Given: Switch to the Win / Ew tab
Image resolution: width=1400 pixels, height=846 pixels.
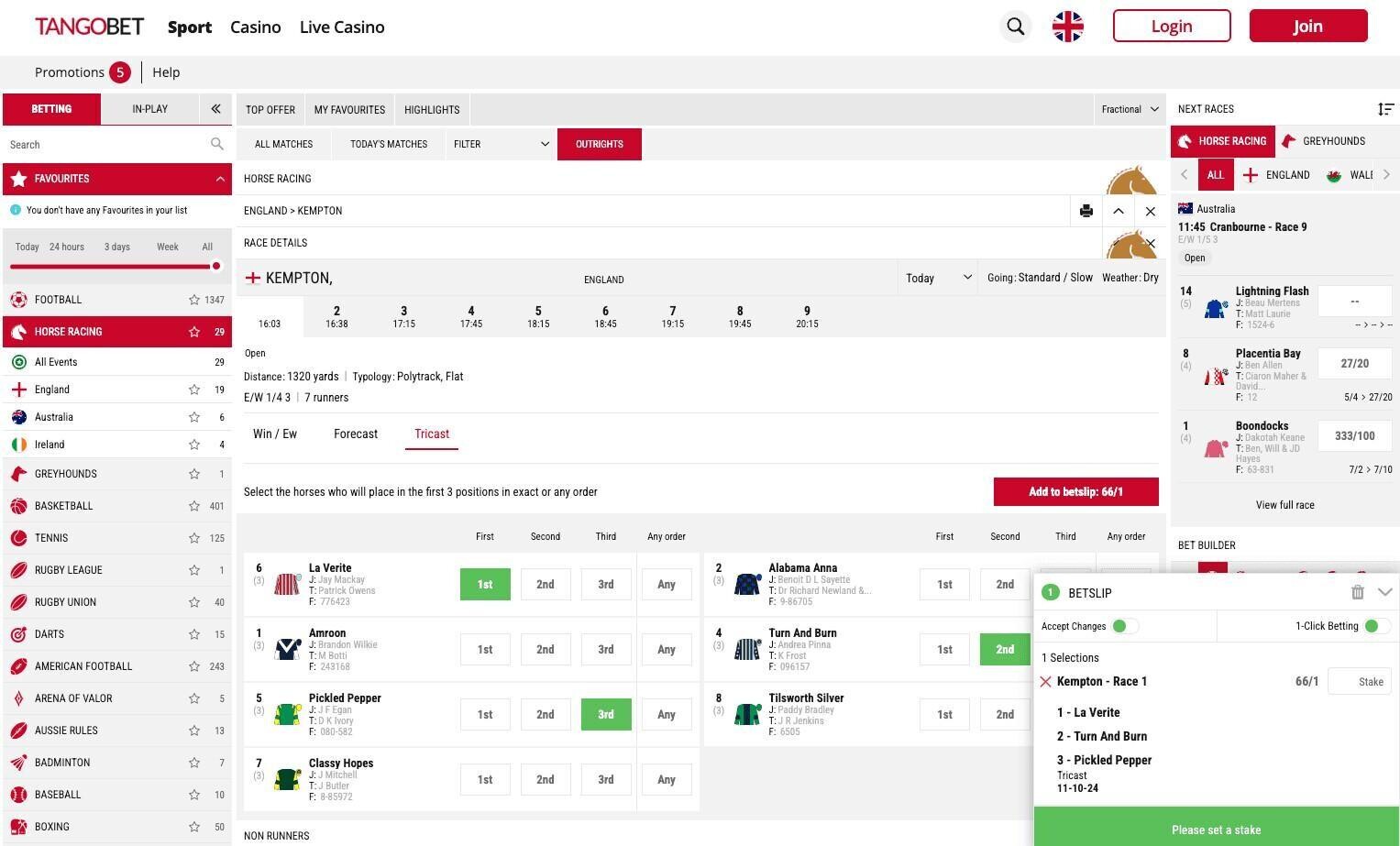Looking at the screenshot, I should (x=275, y=434).
